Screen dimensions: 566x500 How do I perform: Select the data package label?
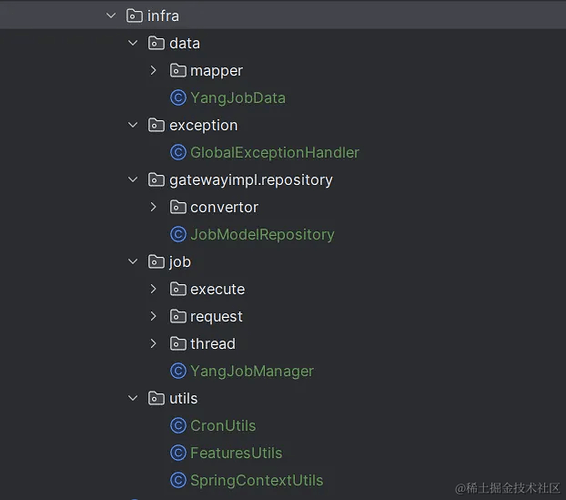point(184,43)
